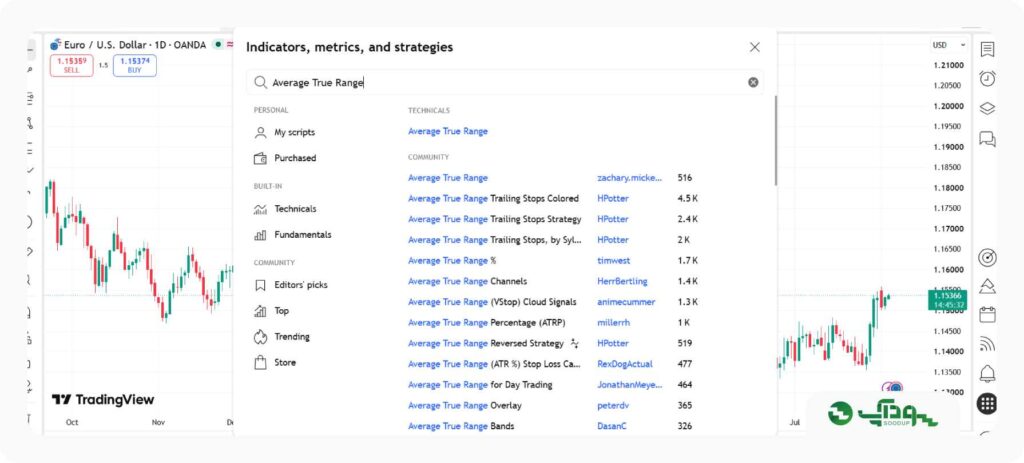Select Average True Range Trailing Stops, by Syl...
Viewport: 1024px width, 463px height.
(x=494, y=240)
